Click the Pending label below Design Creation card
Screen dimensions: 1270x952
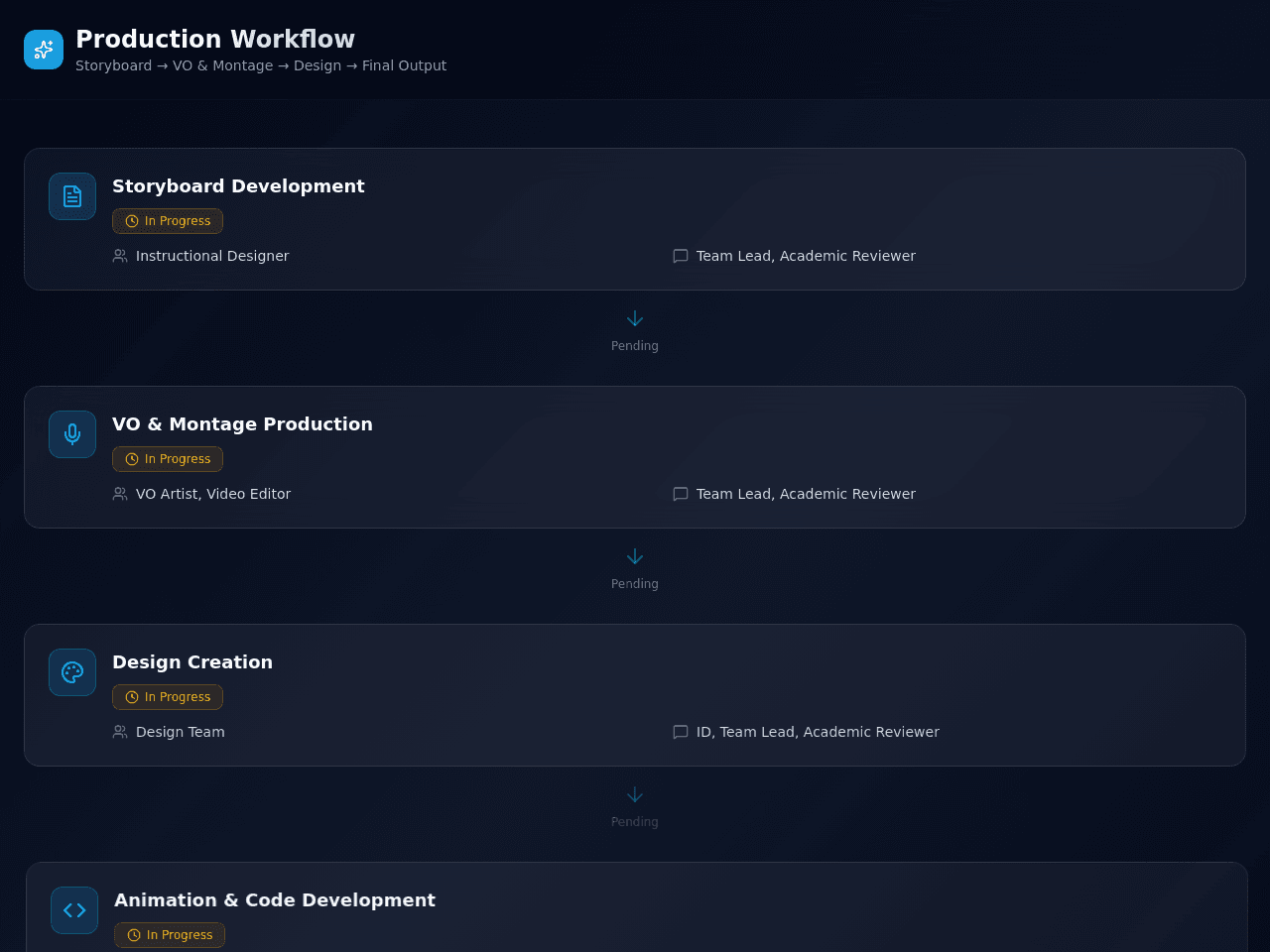click(635, 822)
